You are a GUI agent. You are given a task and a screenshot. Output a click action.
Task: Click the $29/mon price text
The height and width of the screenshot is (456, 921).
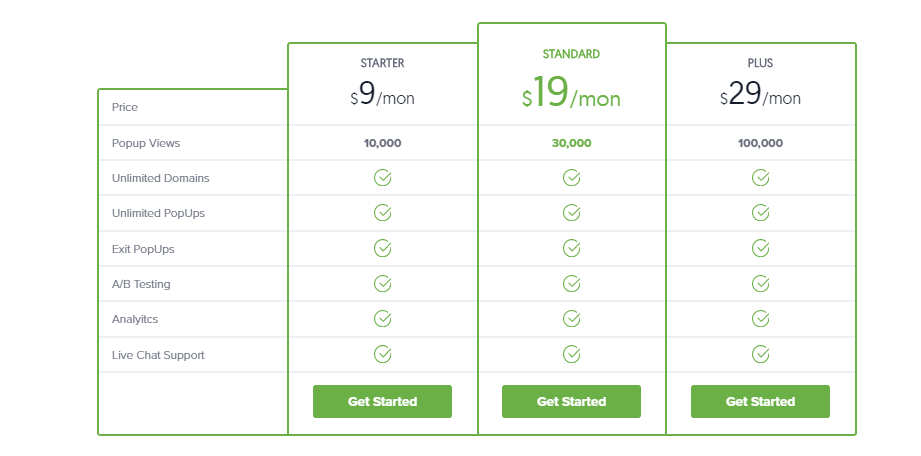[761, 94]
